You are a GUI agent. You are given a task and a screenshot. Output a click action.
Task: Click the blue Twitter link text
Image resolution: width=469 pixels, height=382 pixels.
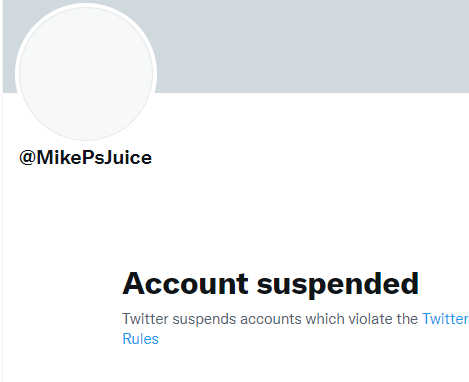point(445,319)
